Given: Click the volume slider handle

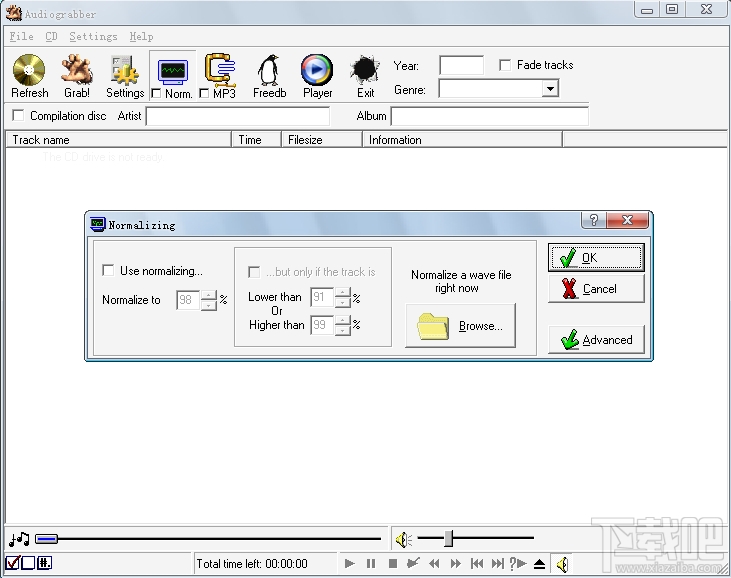Looking at the screenshot, I should pos(448,538).
